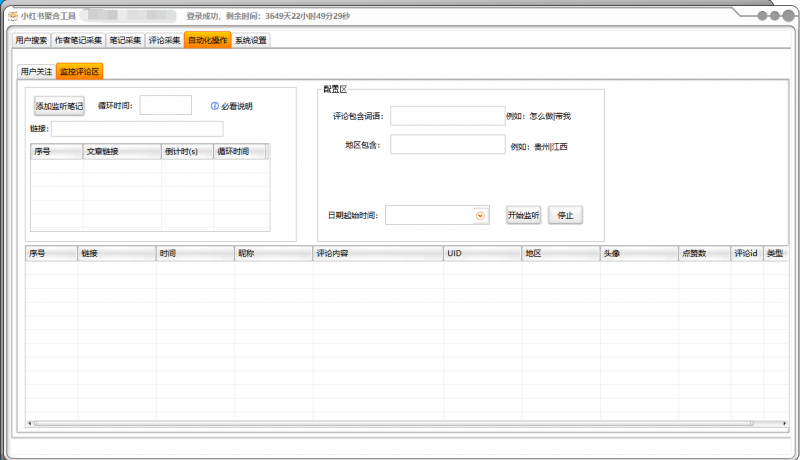Click the results table horizontal scrollbar track
Image resolution: width=800 pixels, height=460 pixels.
[407, 423]
